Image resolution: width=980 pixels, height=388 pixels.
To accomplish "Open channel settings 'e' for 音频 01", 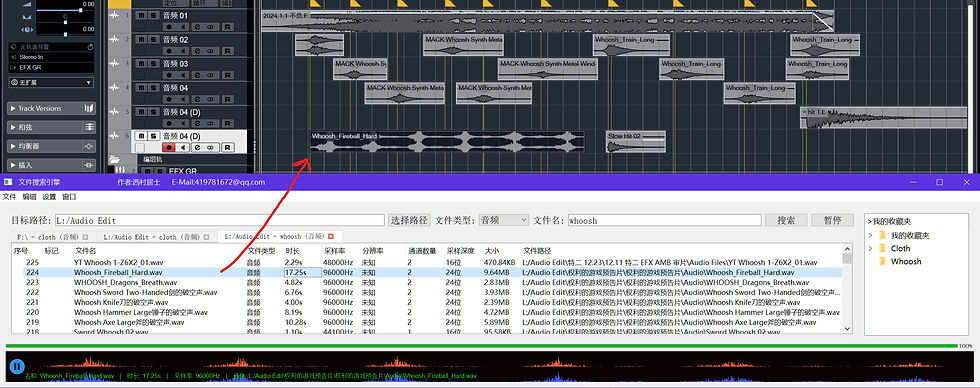I will tap(198, 27).
